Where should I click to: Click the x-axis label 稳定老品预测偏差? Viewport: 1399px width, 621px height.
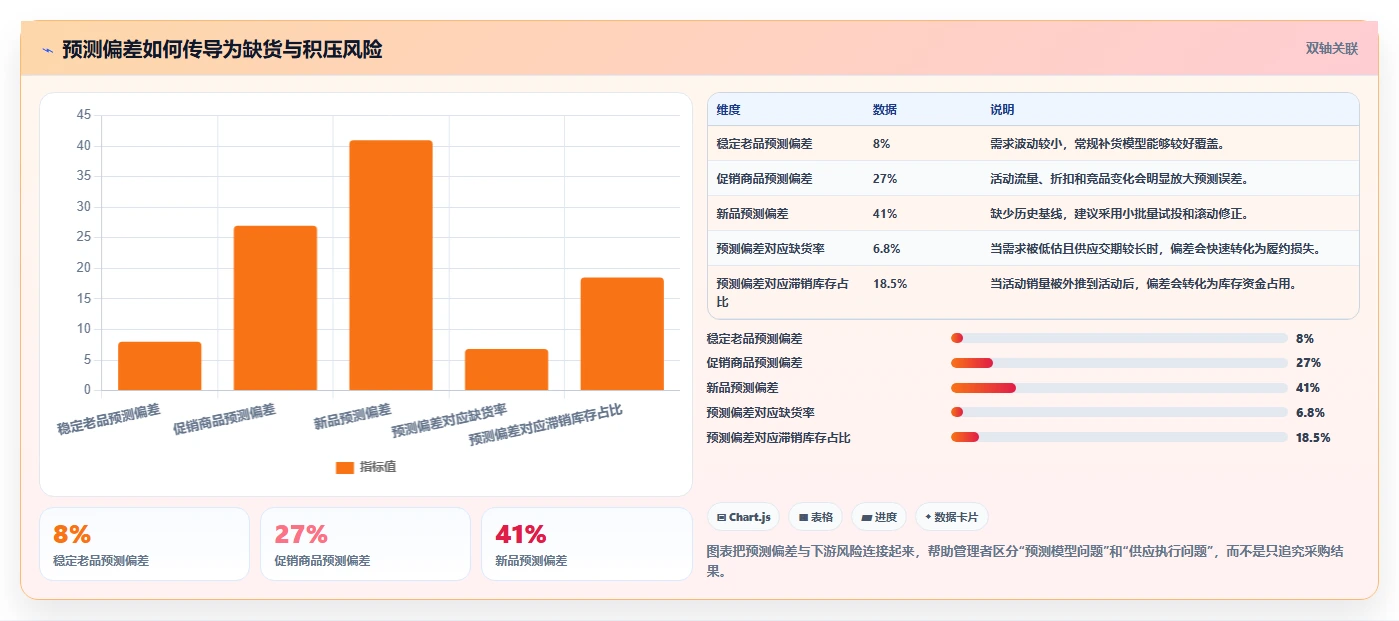coord(108,419)
